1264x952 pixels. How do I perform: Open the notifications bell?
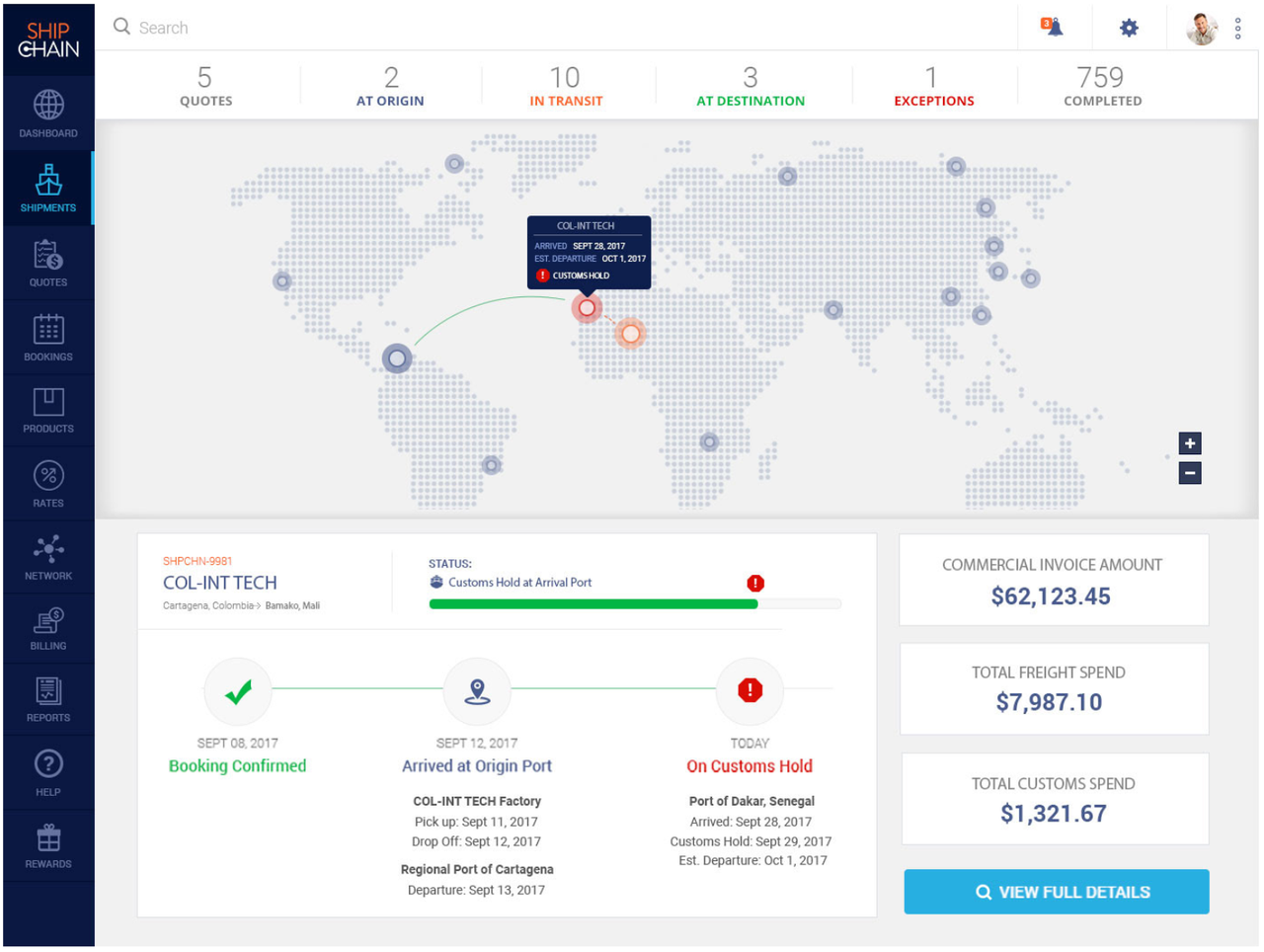(x=1052, y=27)
